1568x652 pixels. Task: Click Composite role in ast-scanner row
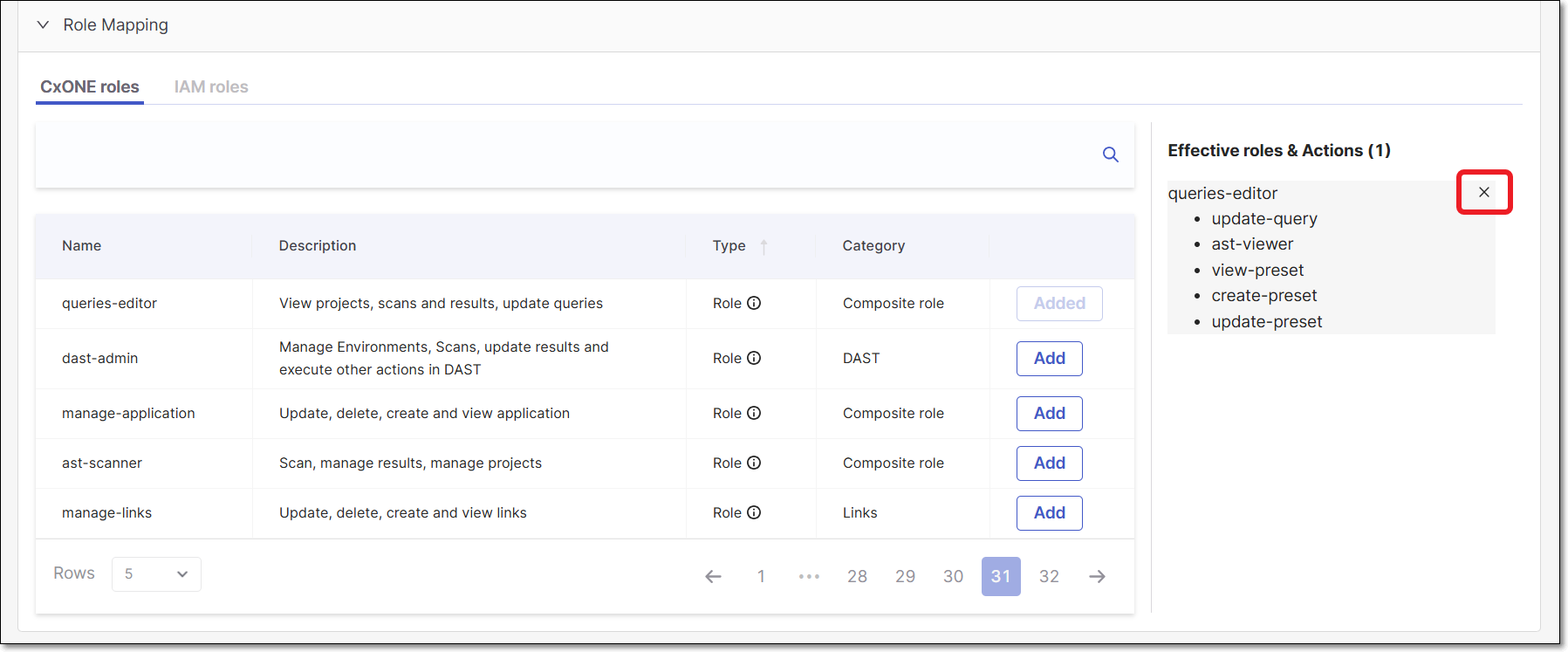click(893, 463)
